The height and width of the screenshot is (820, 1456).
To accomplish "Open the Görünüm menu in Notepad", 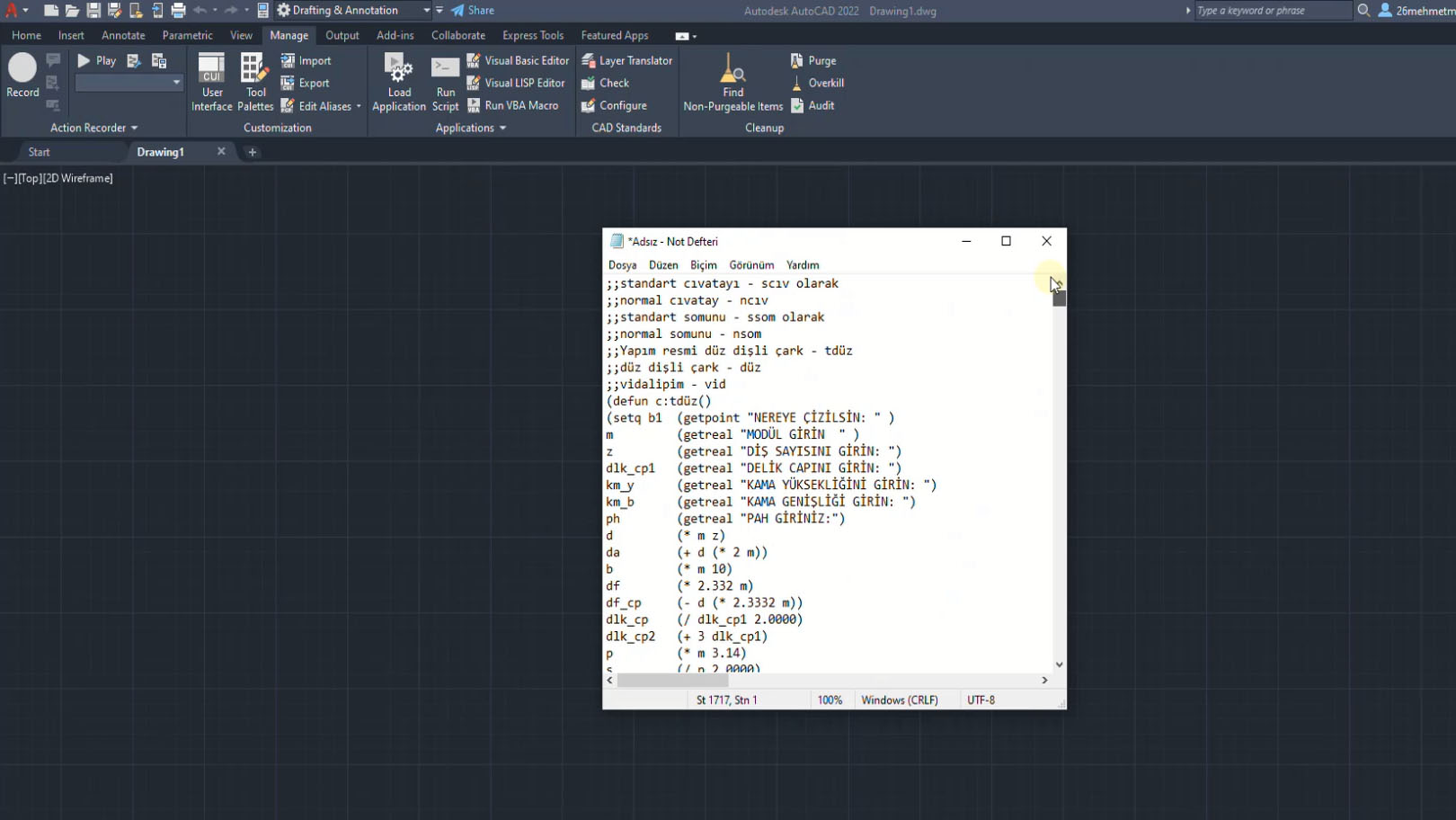I will coord(751,264).
